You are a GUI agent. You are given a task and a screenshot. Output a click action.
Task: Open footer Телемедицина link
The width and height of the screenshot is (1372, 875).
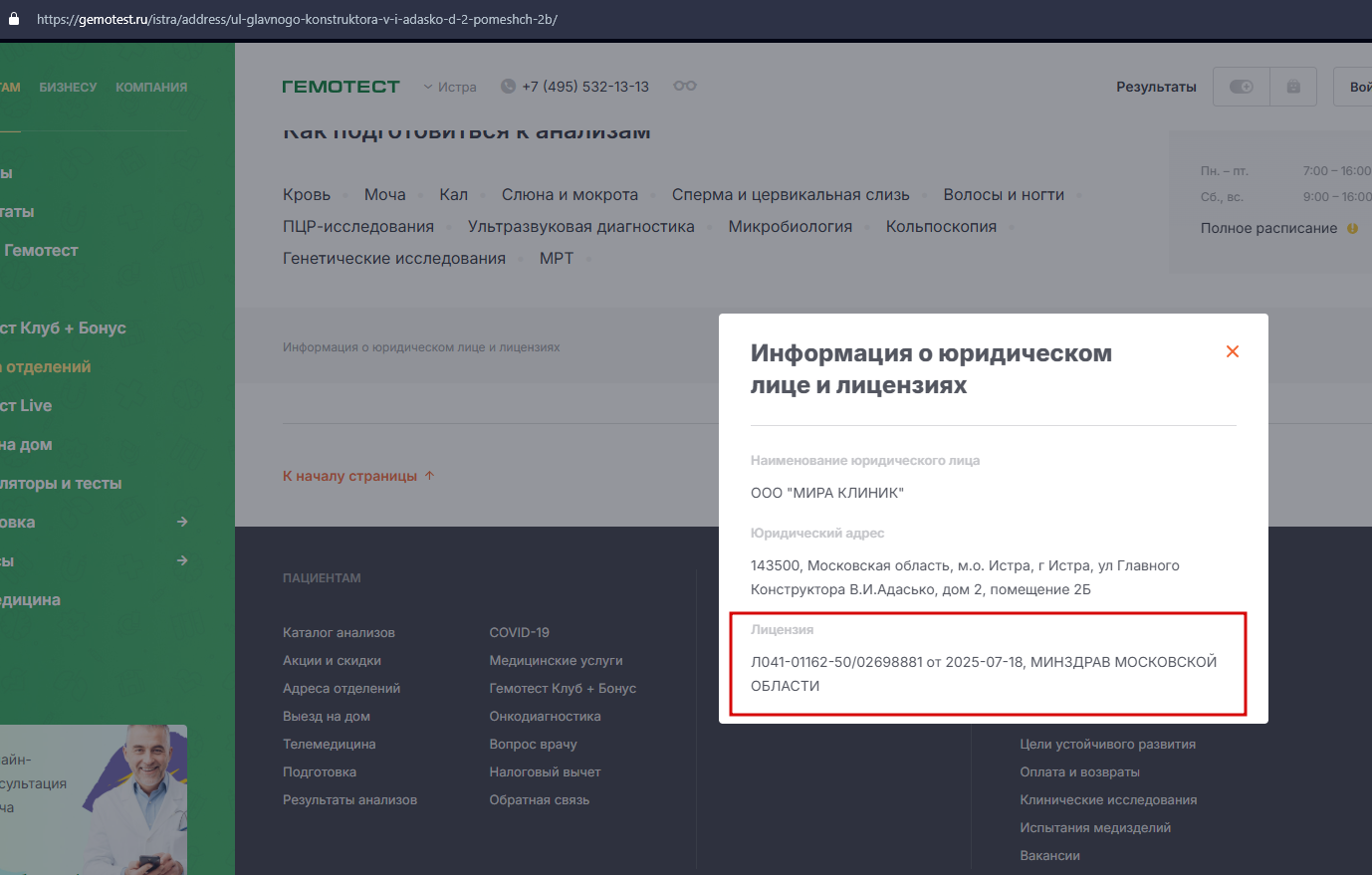(329, 744)
